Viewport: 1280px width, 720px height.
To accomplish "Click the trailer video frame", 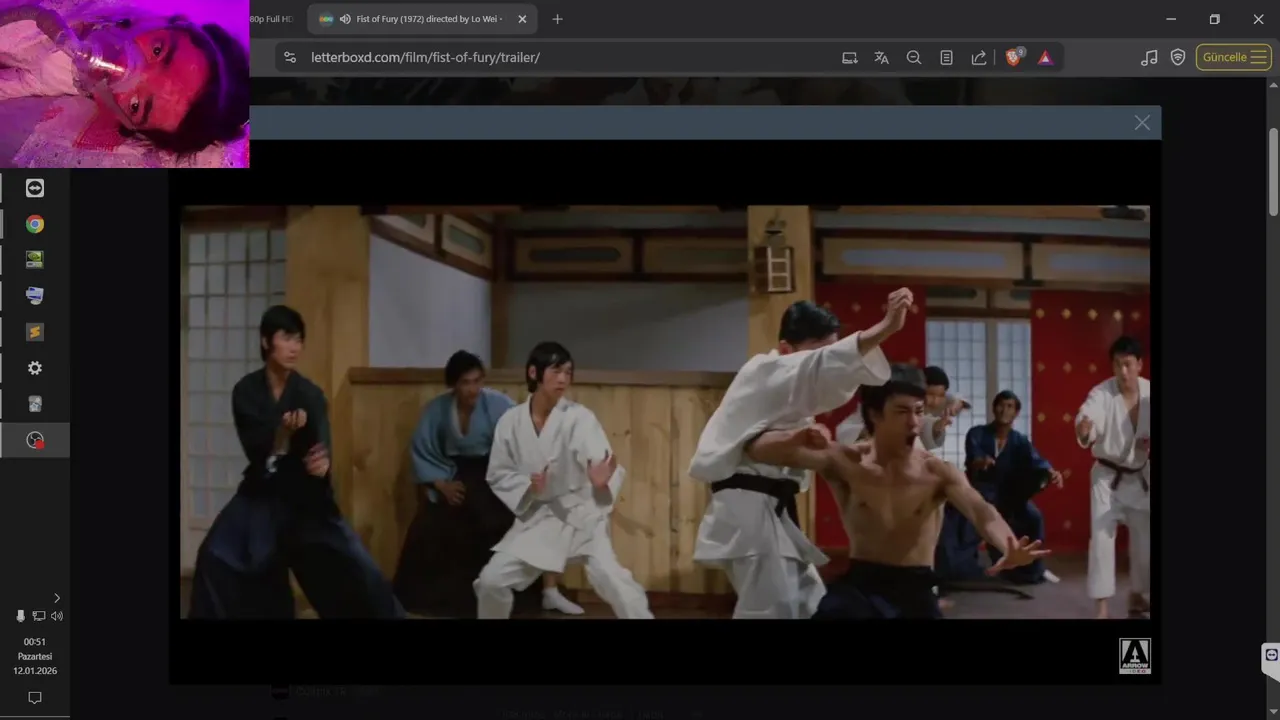I will [x=665, y=412].
